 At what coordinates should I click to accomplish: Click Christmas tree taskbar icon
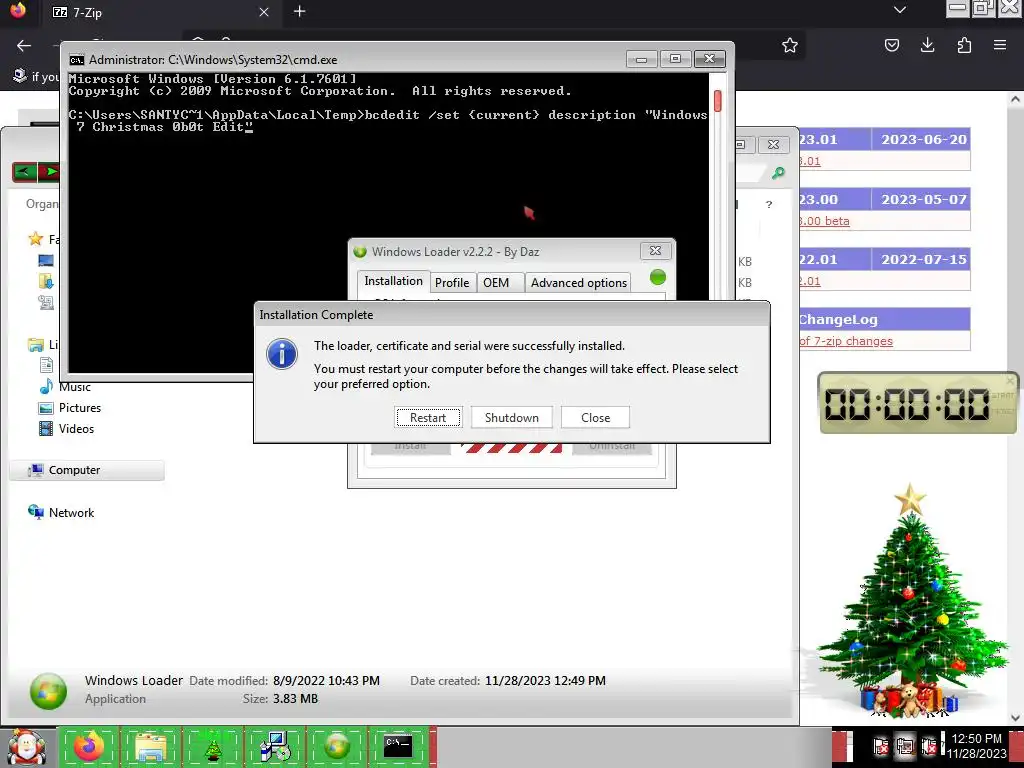tap(213, 746)
